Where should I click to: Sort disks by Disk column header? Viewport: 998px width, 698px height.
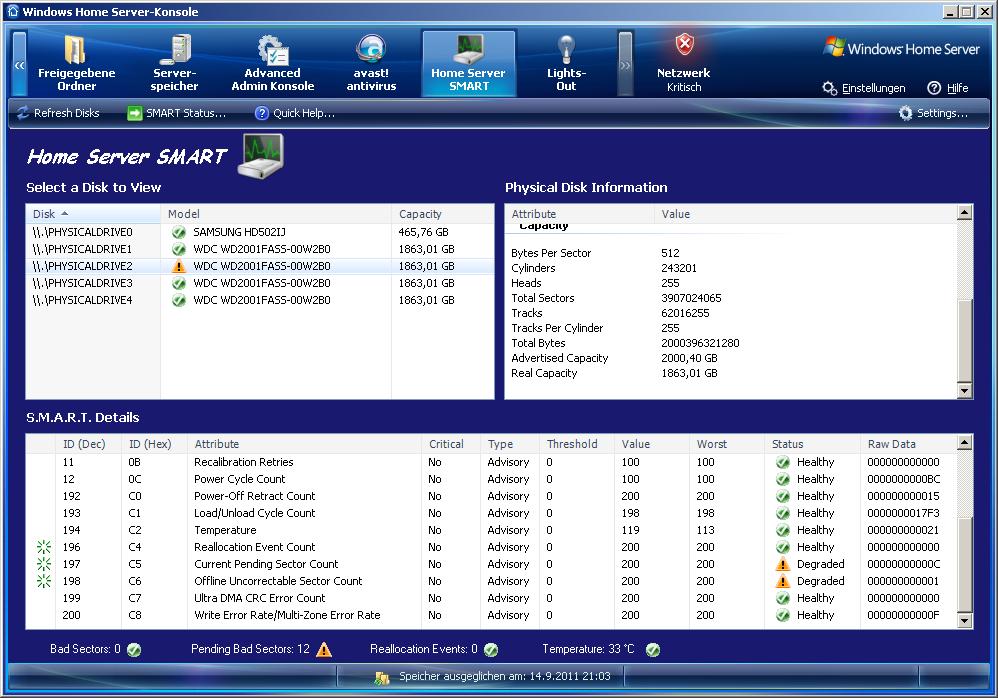point(93,214)
